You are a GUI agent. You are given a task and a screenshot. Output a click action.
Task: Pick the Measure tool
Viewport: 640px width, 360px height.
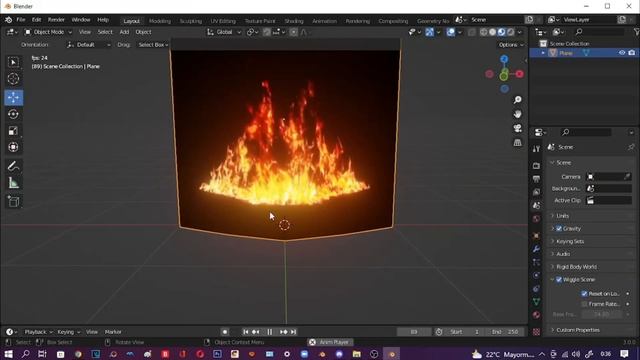[13, 183]
